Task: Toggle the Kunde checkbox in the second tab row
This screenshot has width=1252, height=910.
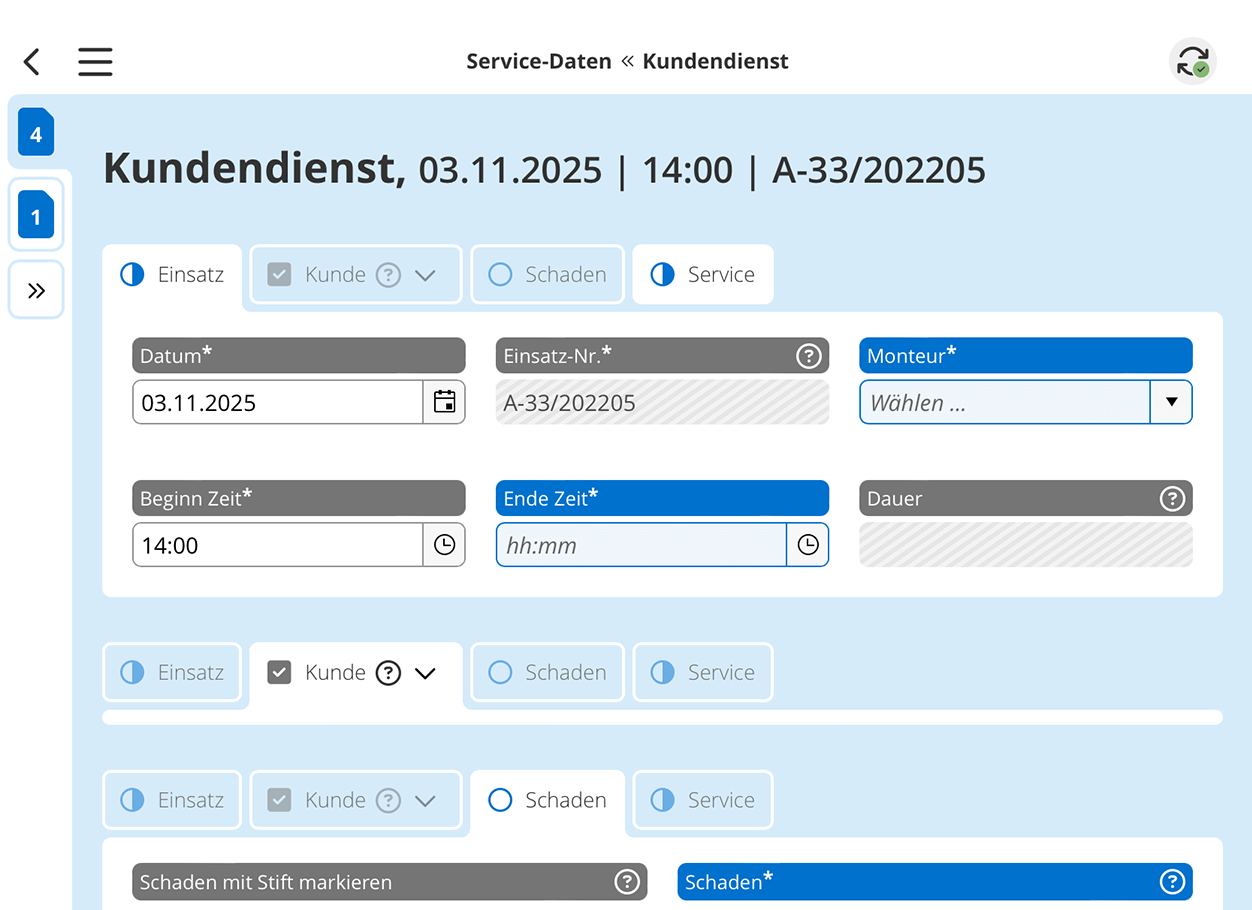Action: [x=279, y=672]
